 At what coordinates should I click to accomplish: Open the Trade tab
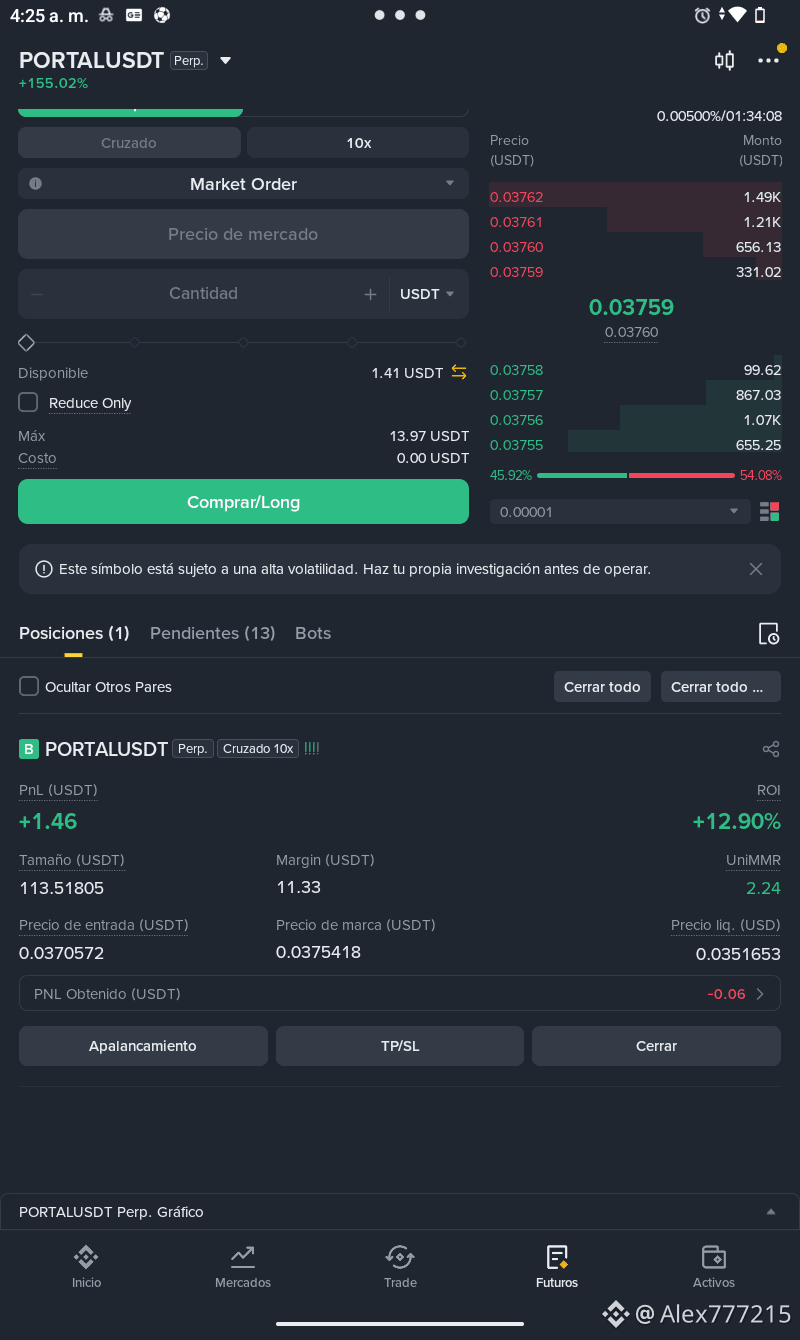click(x=400, y=1267)
